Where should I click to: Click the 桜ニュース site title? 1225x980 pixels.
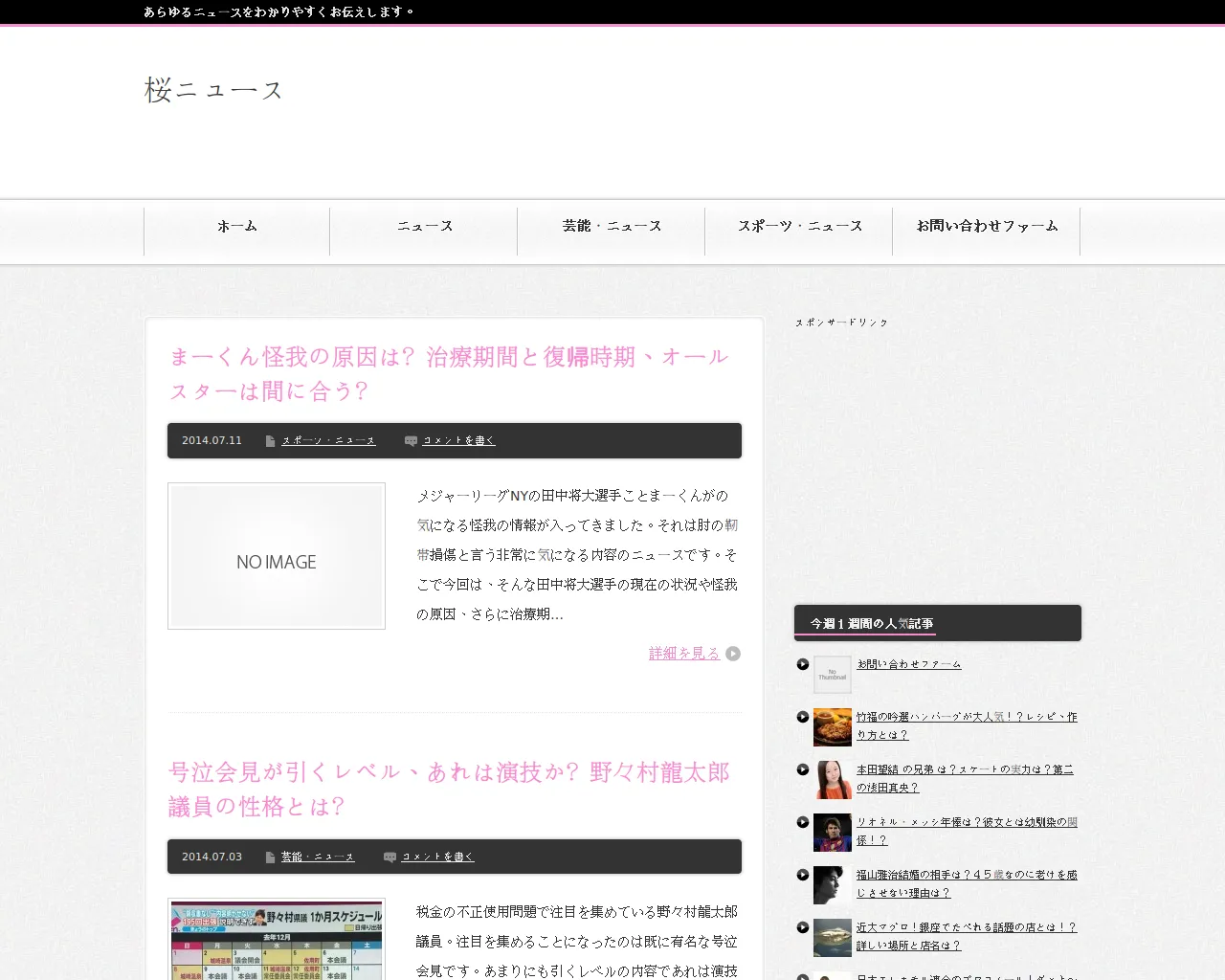213,90
